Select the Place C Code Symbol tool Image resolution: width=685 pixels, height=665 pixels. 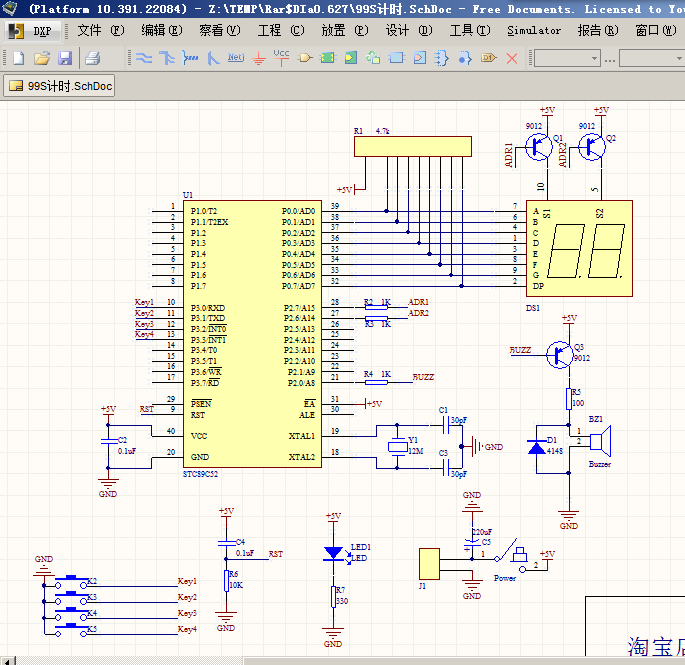[397, 58]
